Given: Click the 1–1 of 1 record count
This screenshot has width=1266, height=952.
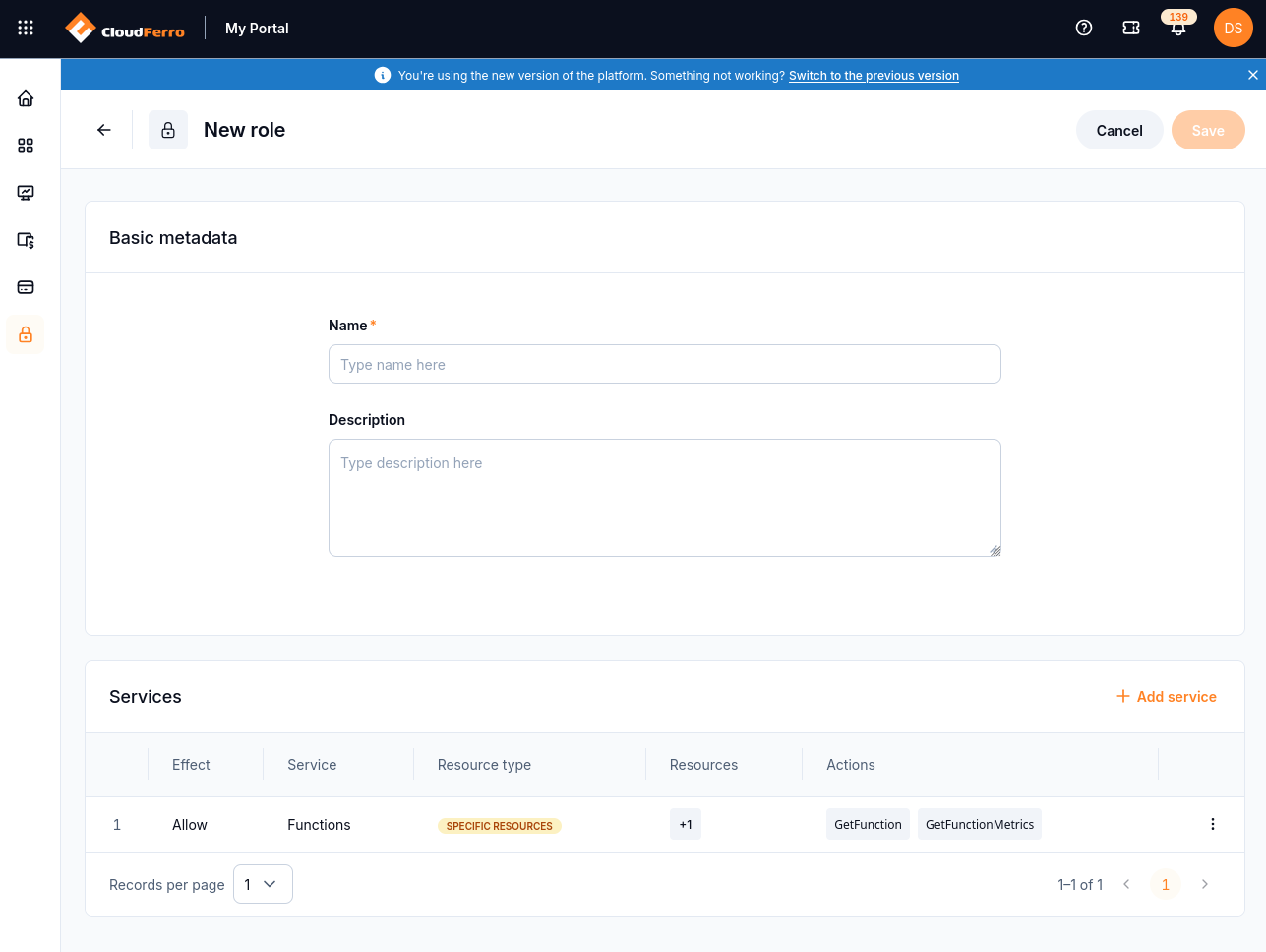Looking at the screenshot, I should [1080, 885].
